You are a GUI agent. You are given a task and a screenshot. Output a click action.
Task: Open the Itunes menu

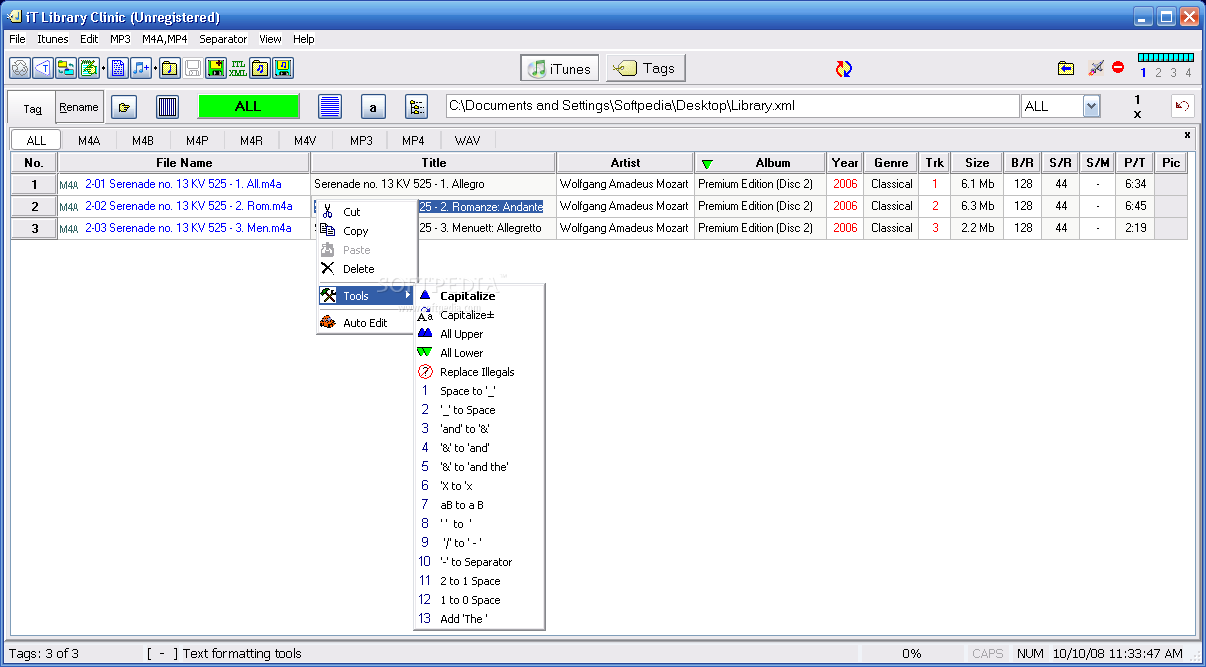53,39
